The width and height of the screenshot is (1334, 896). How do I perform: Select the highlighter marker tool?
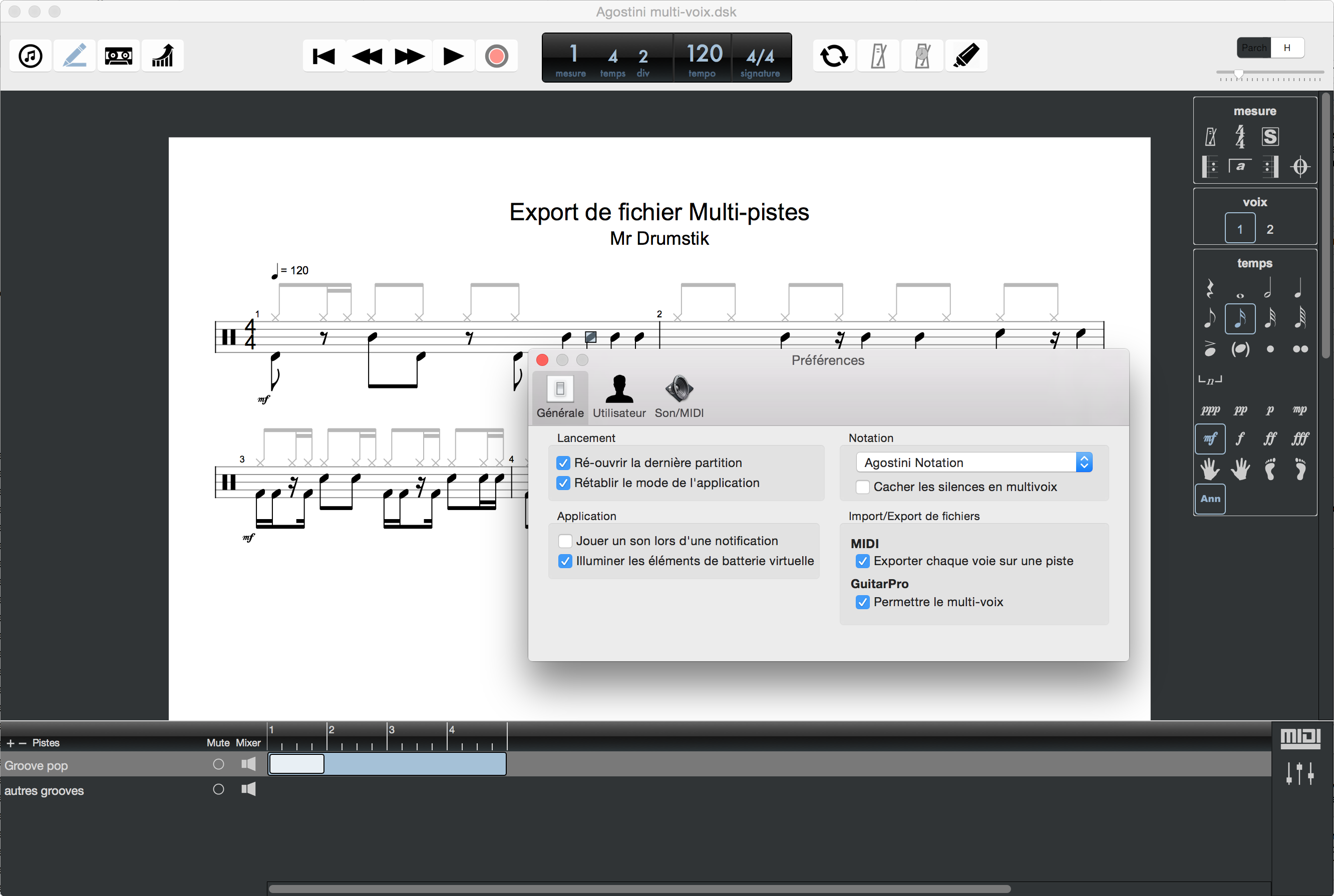click(966, 56)
